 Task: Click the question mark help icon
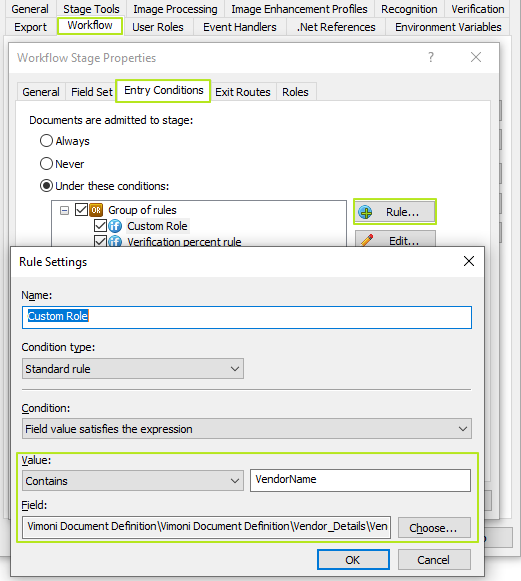[431, 57]
